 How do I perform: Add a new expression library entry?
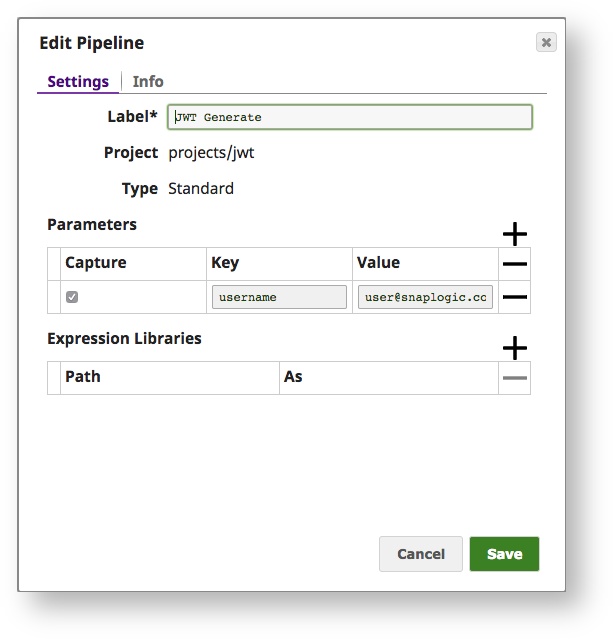[x=514, y=348]
